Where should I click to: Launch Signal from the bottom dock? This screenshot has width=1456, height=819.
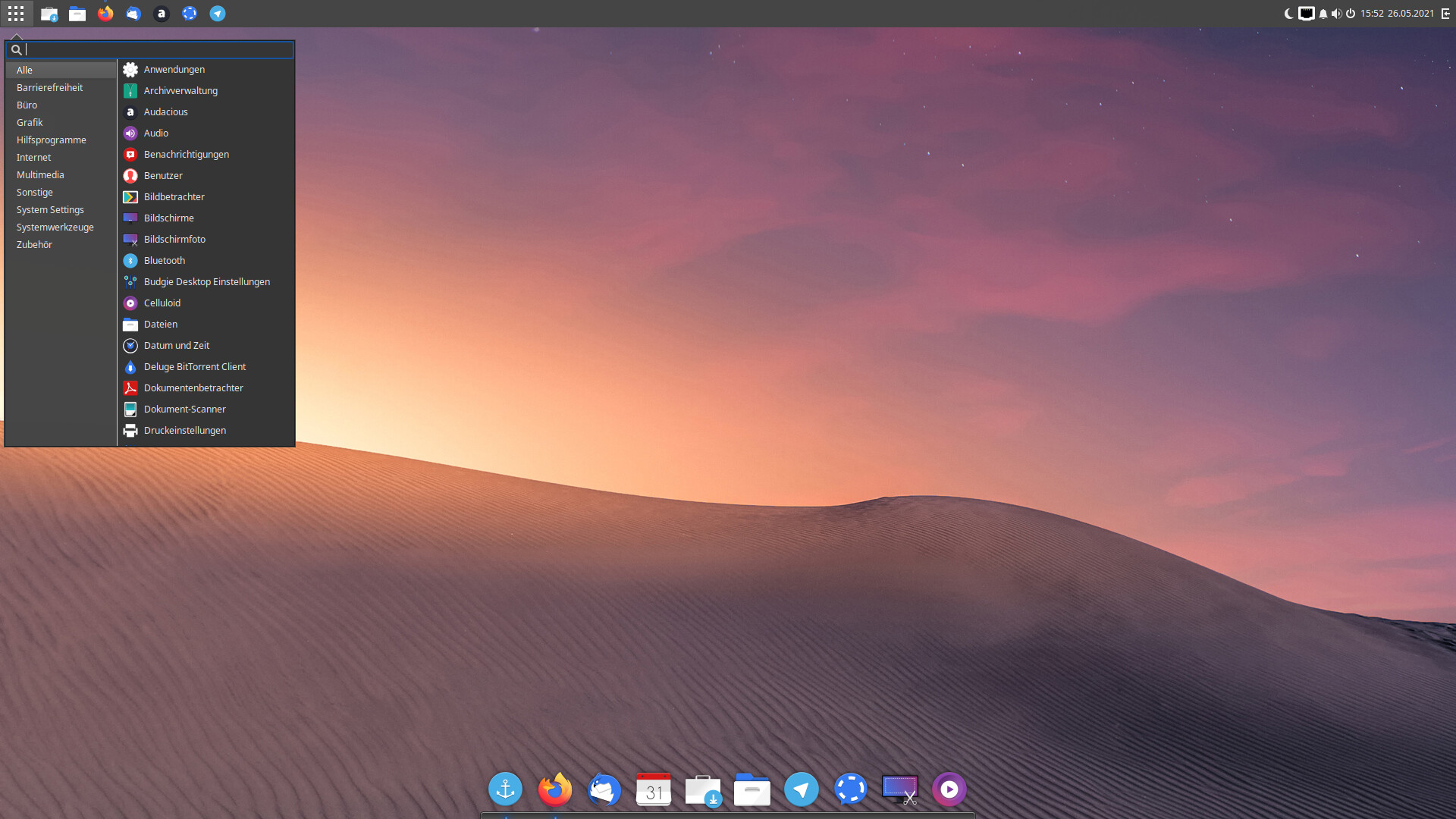pos(851,789)
